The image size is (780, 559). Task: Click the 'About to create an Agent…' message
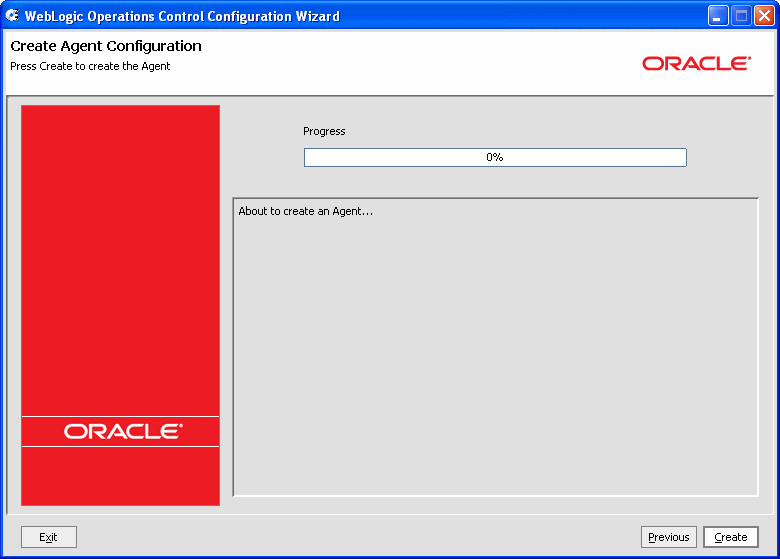(305, 211)
